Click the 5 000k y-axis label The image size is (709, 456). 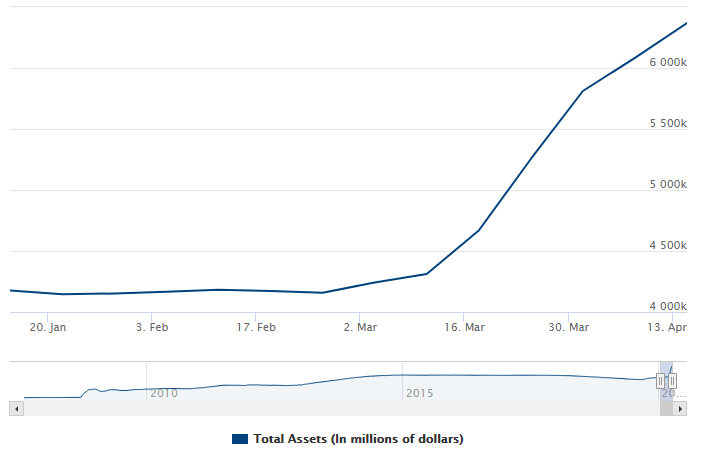coord(667,184)
